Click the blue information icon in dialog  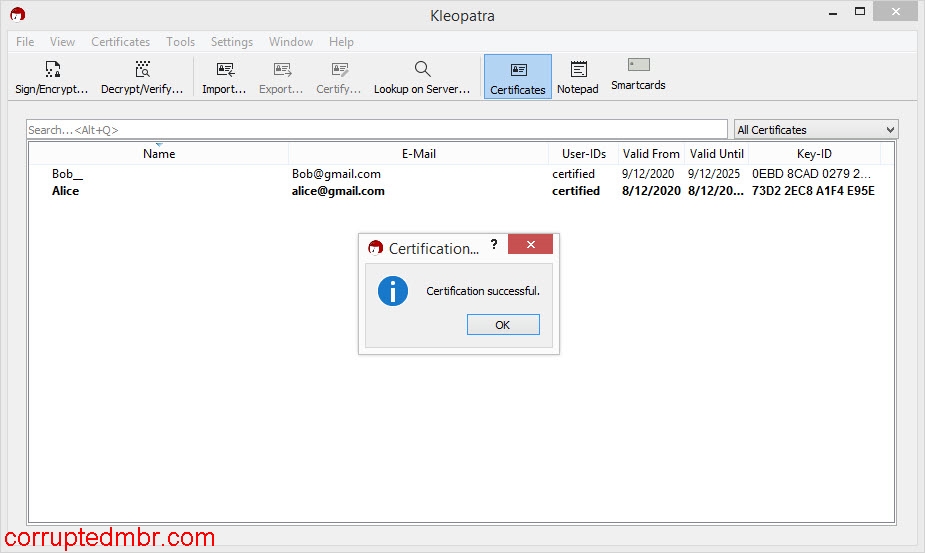393,291
